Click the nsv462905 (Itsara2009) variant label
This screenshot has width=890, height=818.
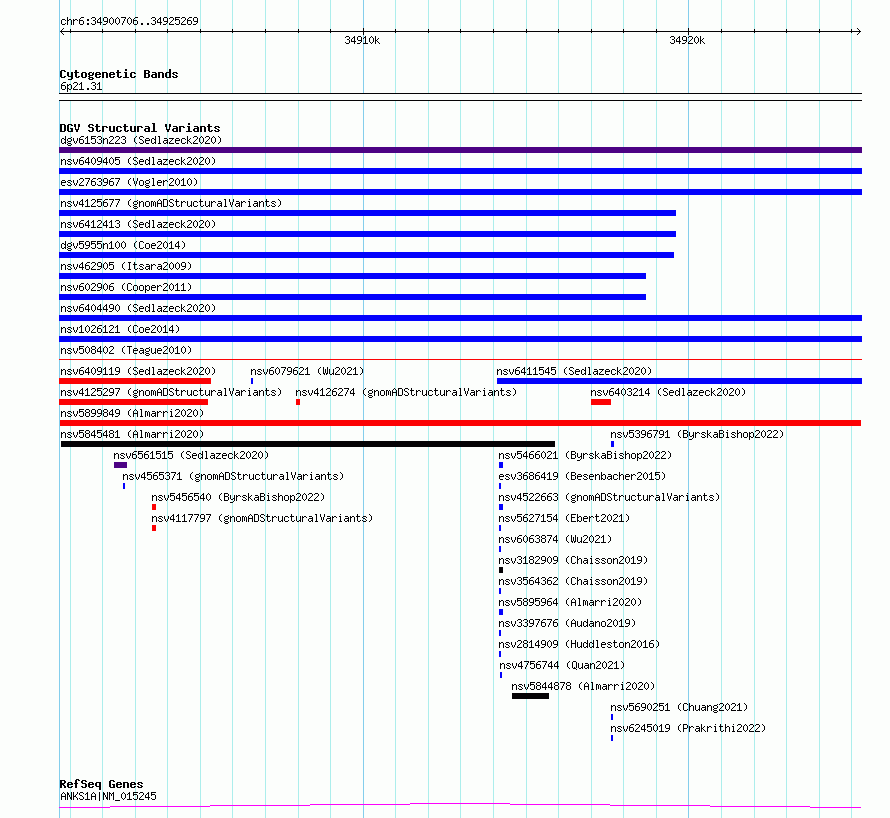126,266
